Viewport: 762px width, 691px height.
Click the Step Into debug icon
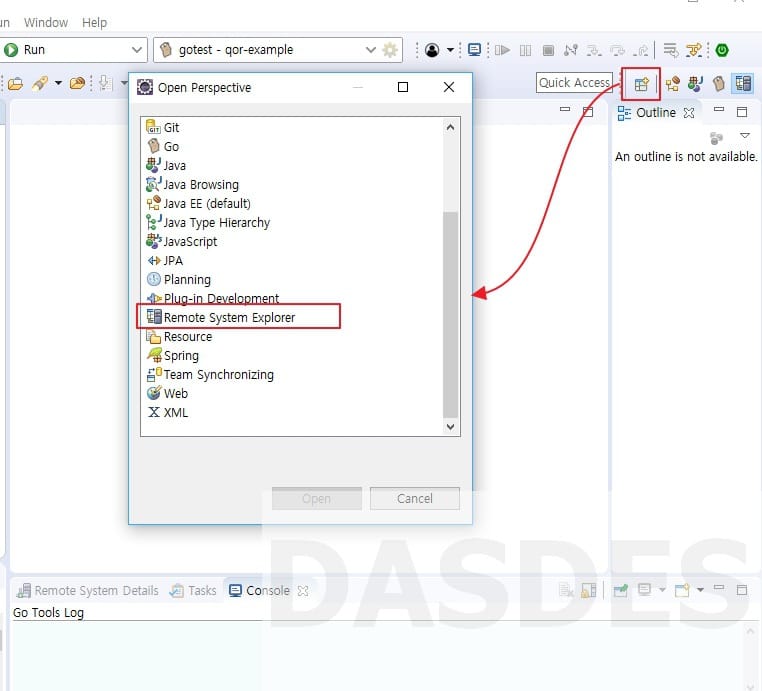click(594, 50)
